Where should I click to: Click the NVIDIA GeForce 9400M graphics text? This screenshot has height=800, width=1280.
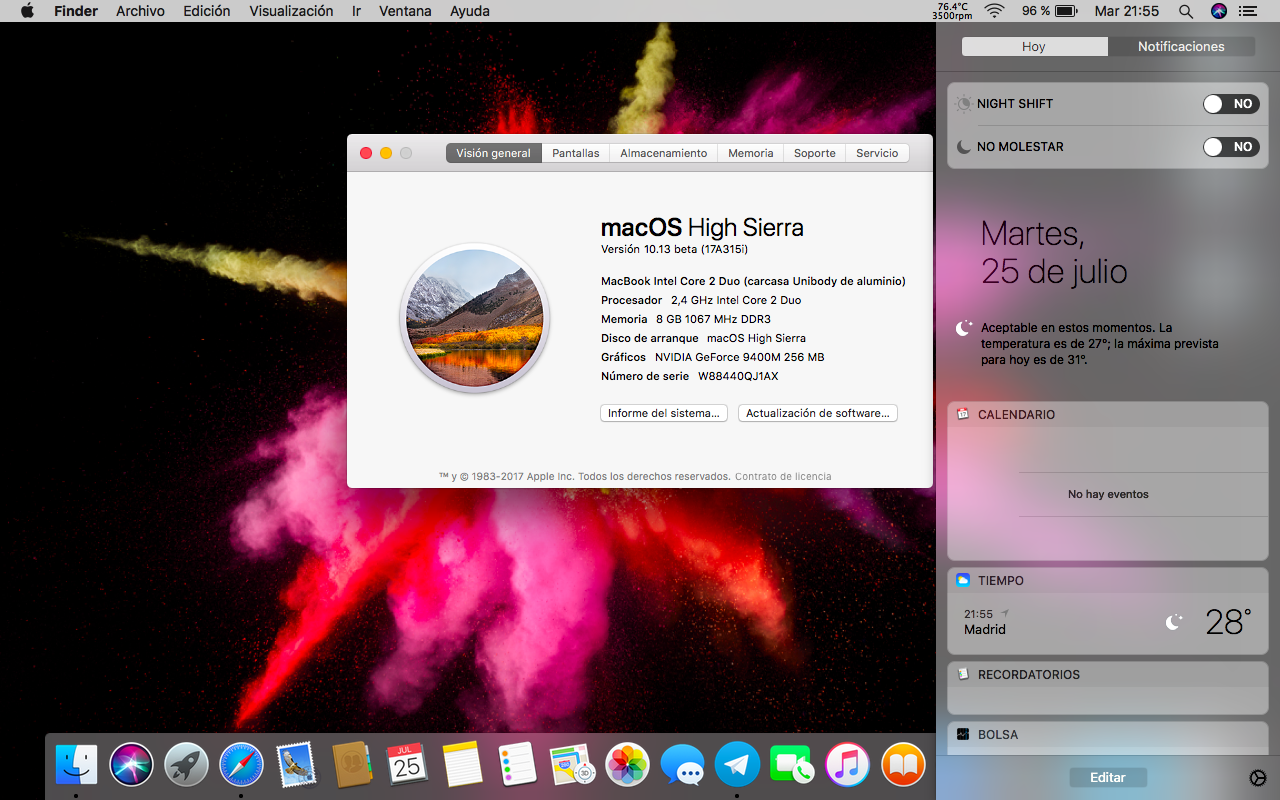(740, 357)
